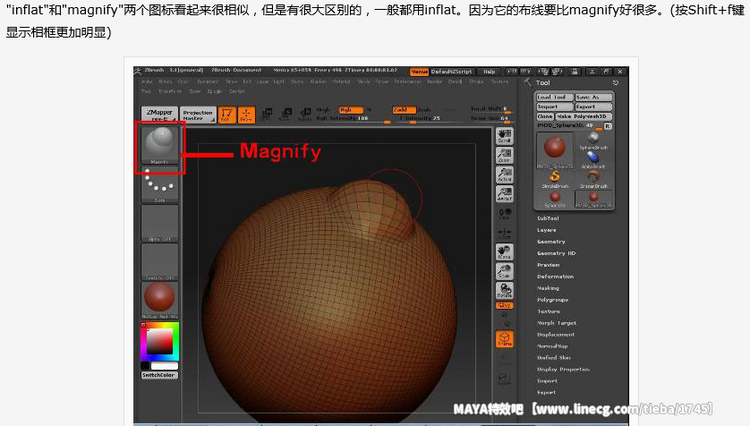Viewport: 750px width, 426px height.
Task: Toggle the Rgb channel button
Action: coord(351,110)
